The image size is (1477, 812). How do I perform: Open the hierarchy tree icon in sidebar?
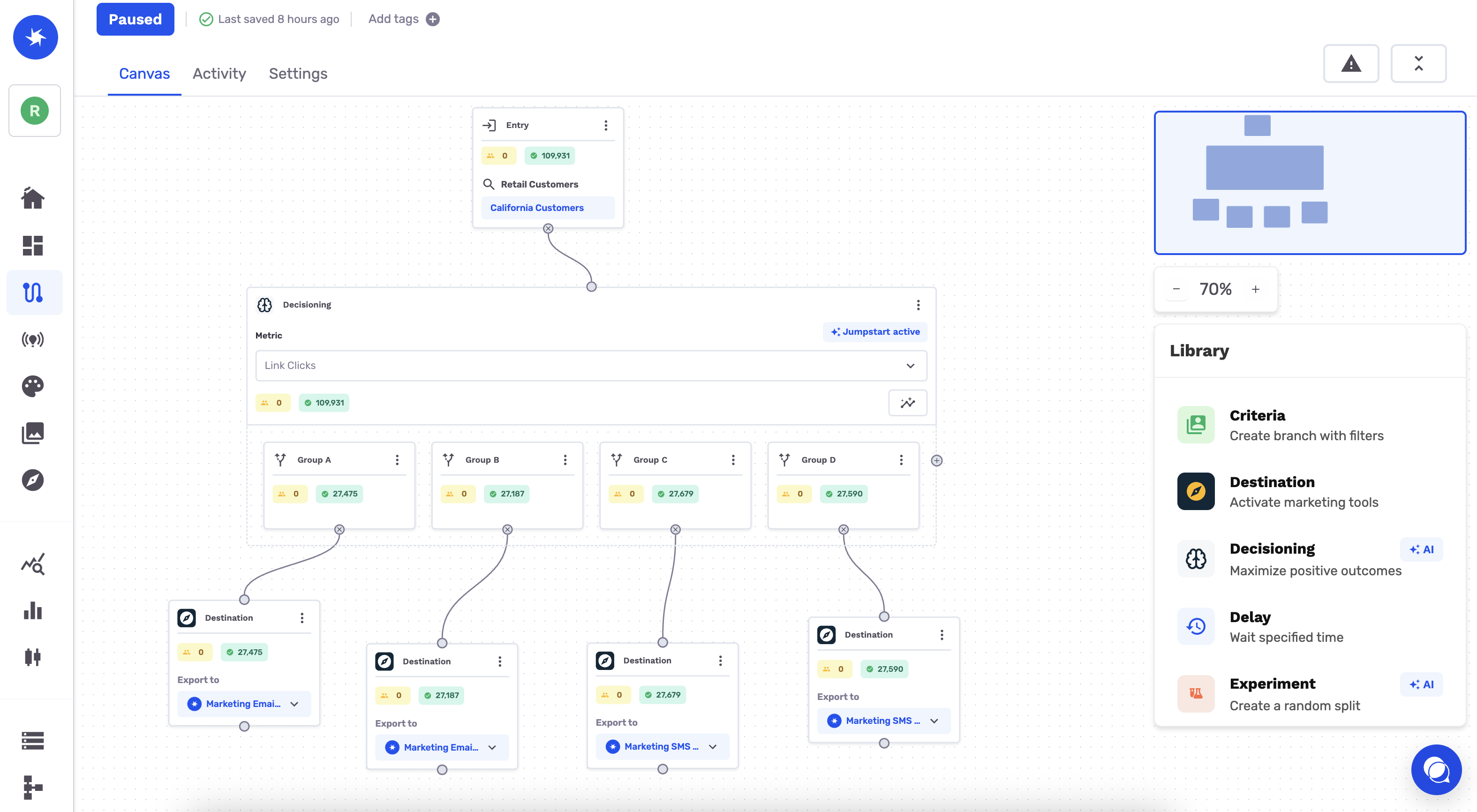point(33,787)
